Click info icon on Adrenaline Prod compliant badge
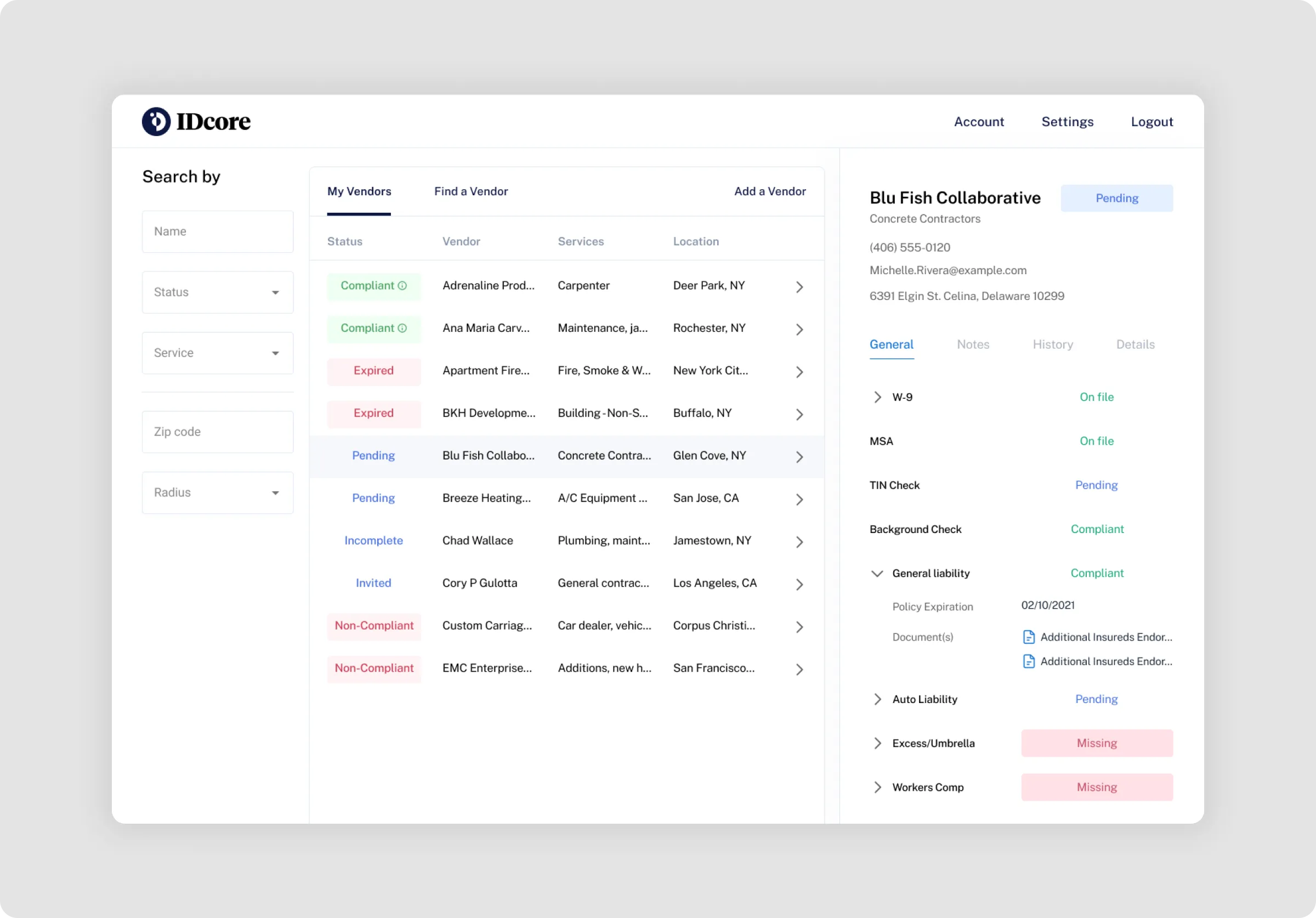1316x918 pixels. point(402,286)
